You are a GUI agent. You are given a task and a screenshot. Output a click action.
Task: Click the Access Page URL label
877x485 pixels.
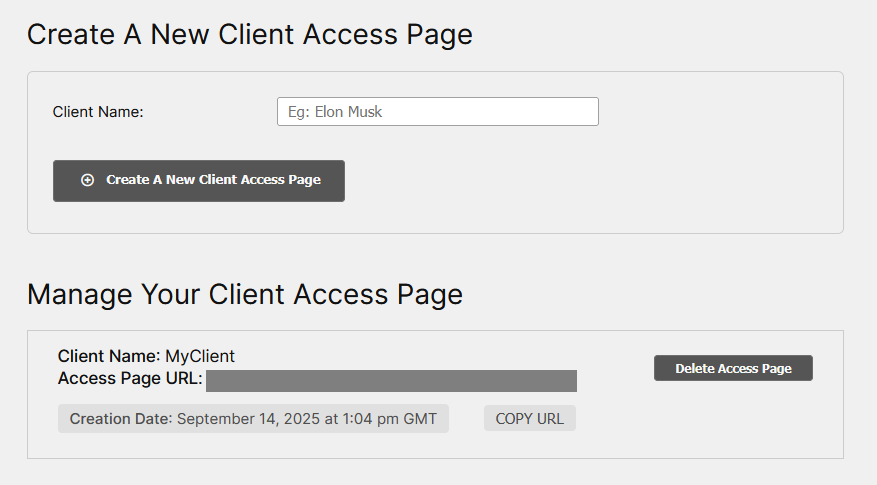(130, 379)
